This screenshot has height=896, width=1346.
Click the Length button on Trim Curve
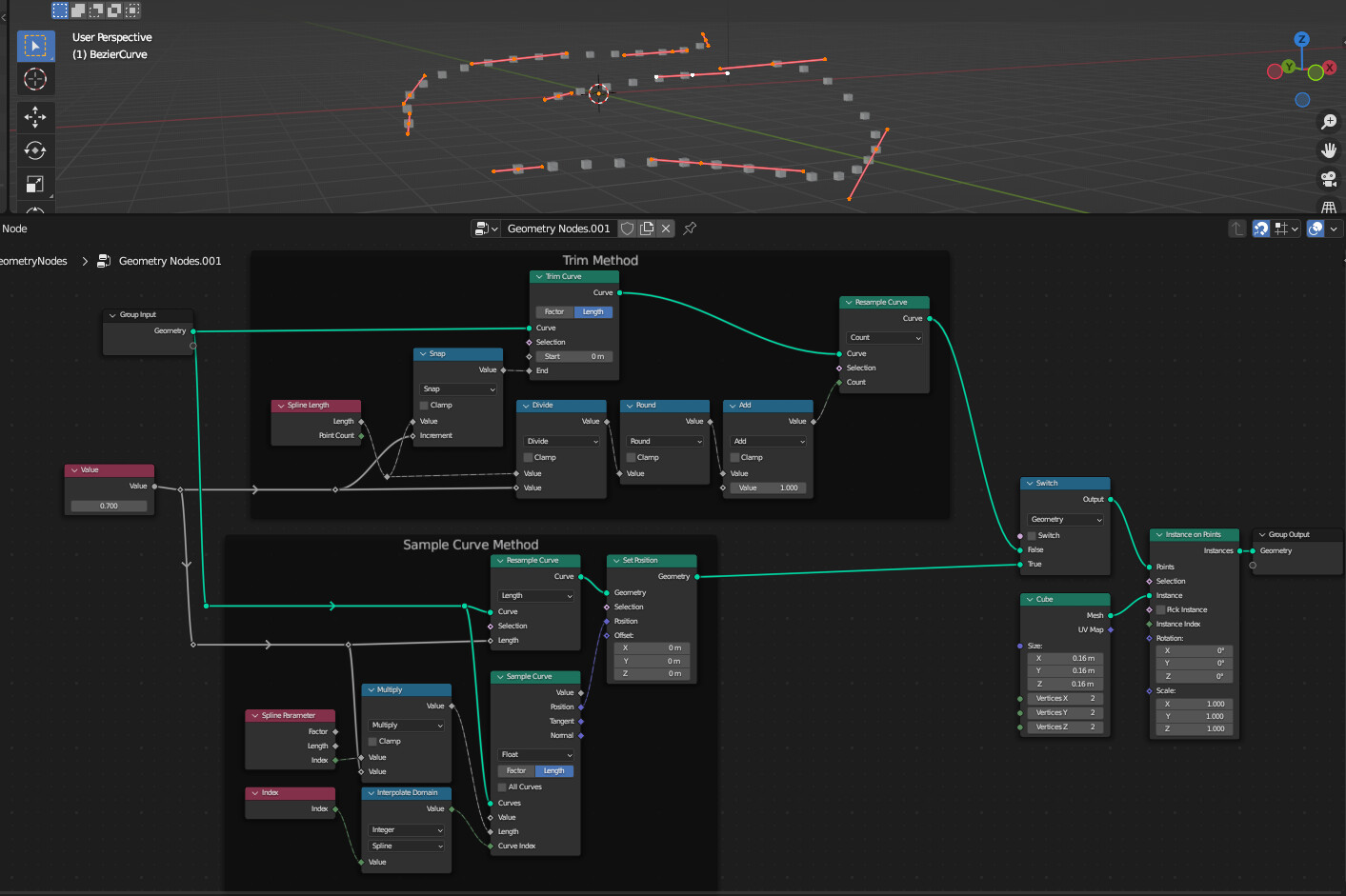point(593,311)
